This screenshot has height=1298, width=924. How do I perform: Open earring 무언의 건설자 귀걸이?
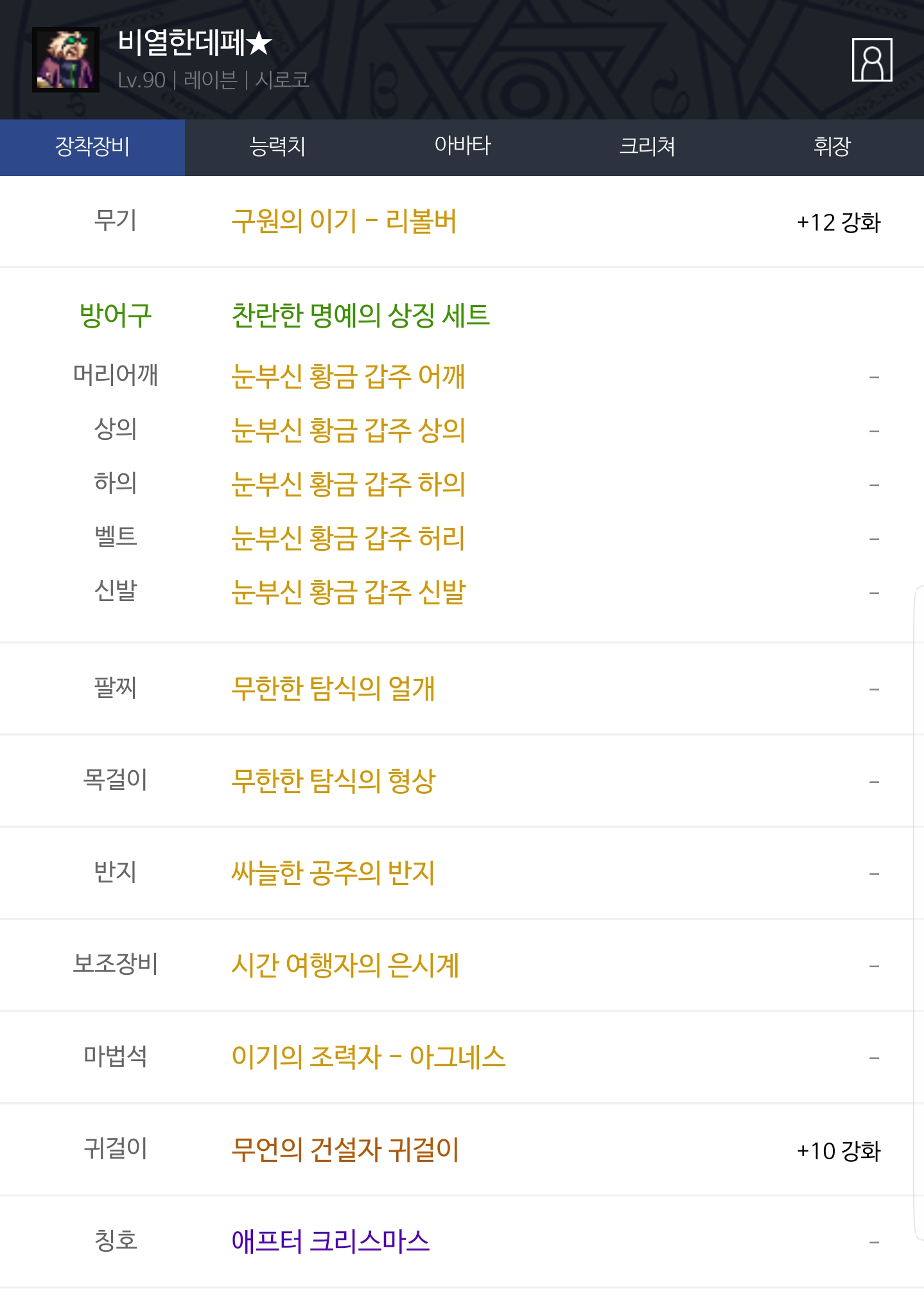[x=345, y=1150]
